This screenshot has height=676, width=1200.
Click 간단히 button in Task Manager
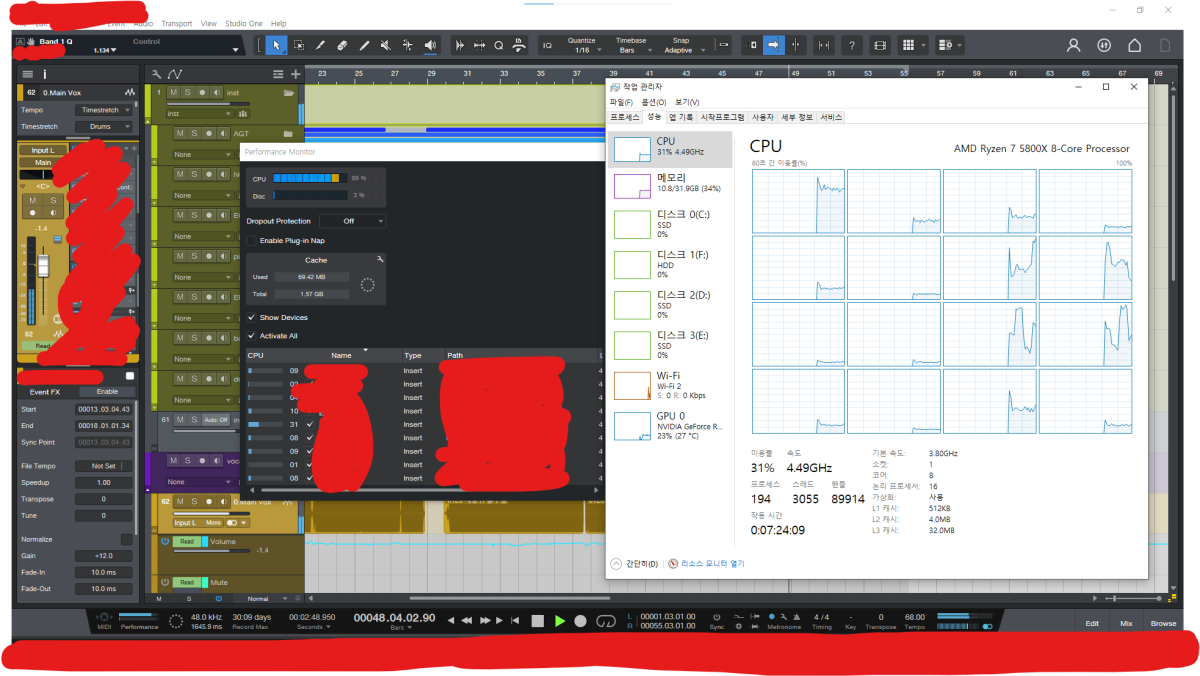click(636, 564)
